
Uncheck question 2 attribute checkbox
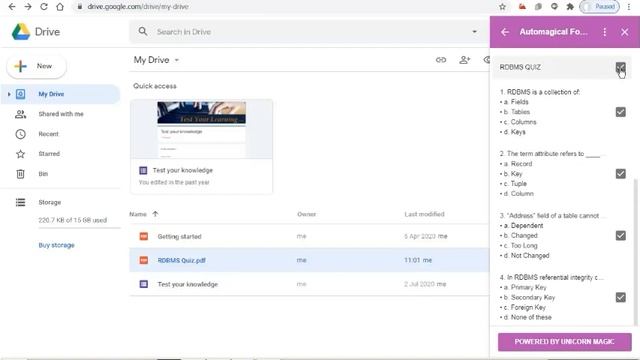[x=620, y=173]
